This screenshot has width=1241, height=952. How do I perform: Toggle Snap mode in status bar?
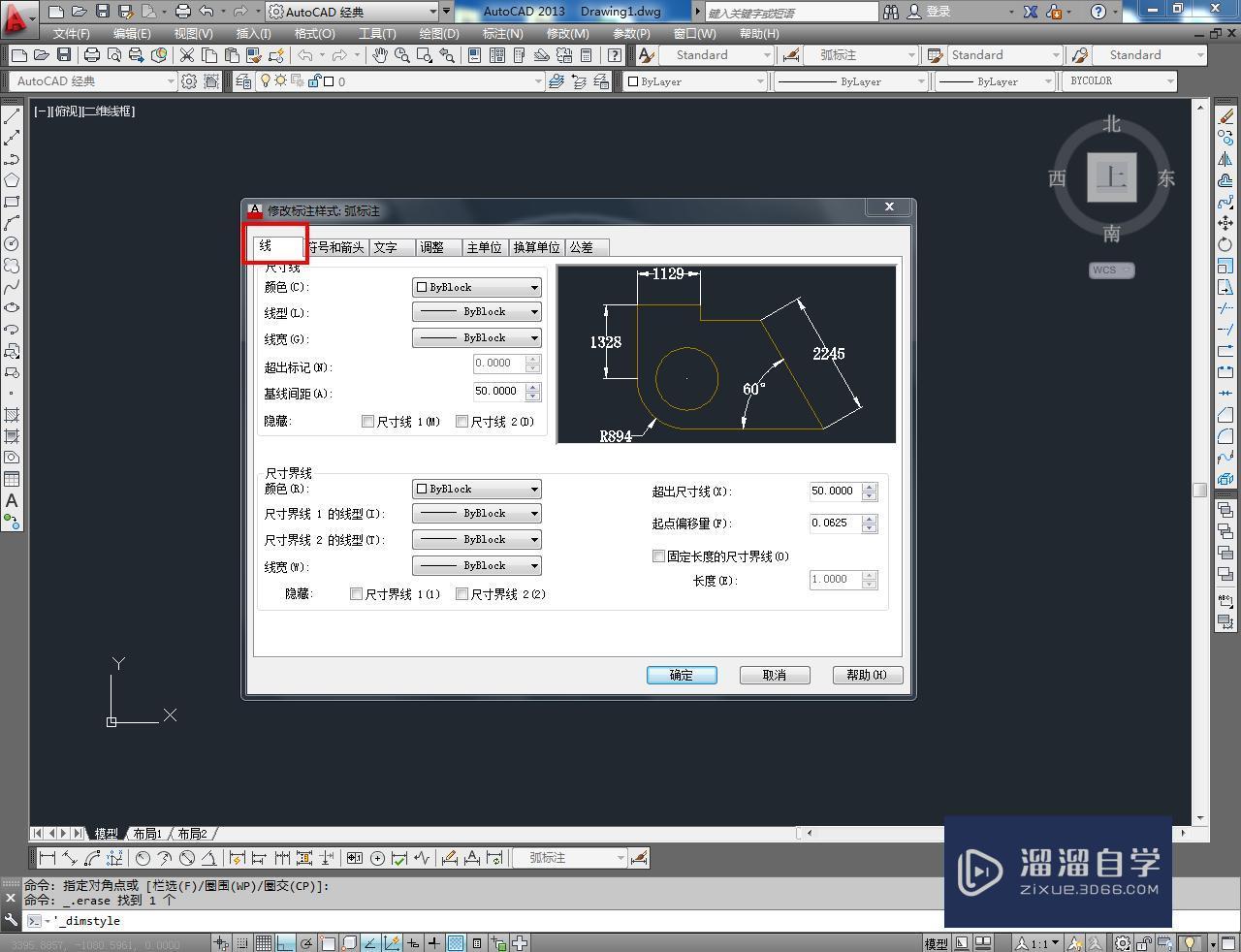[x=242, y=942]
